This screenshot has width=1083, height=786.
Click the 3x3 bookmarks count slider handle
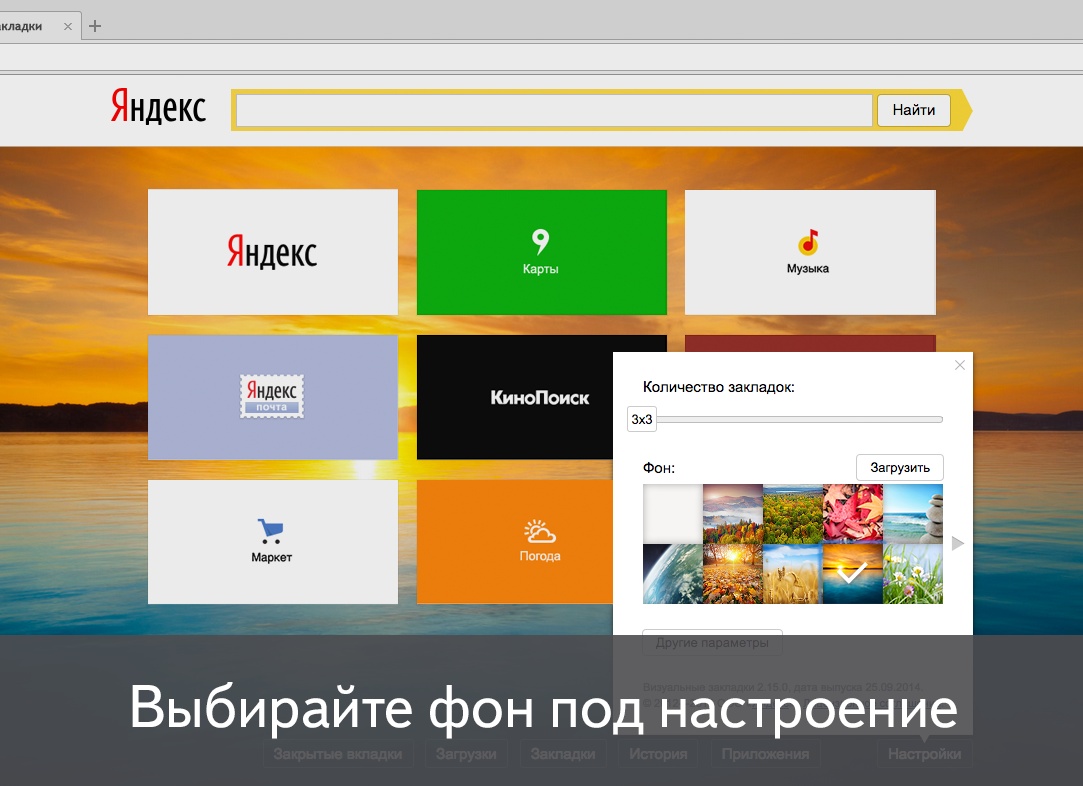pyautogui.click(x=642, y=419)
